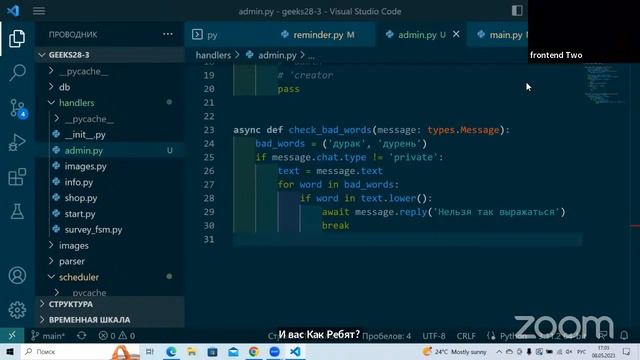This screenshot has width=640, height=360.
Task: Open File Explorer from taskbar
Action: pos(191,351)
